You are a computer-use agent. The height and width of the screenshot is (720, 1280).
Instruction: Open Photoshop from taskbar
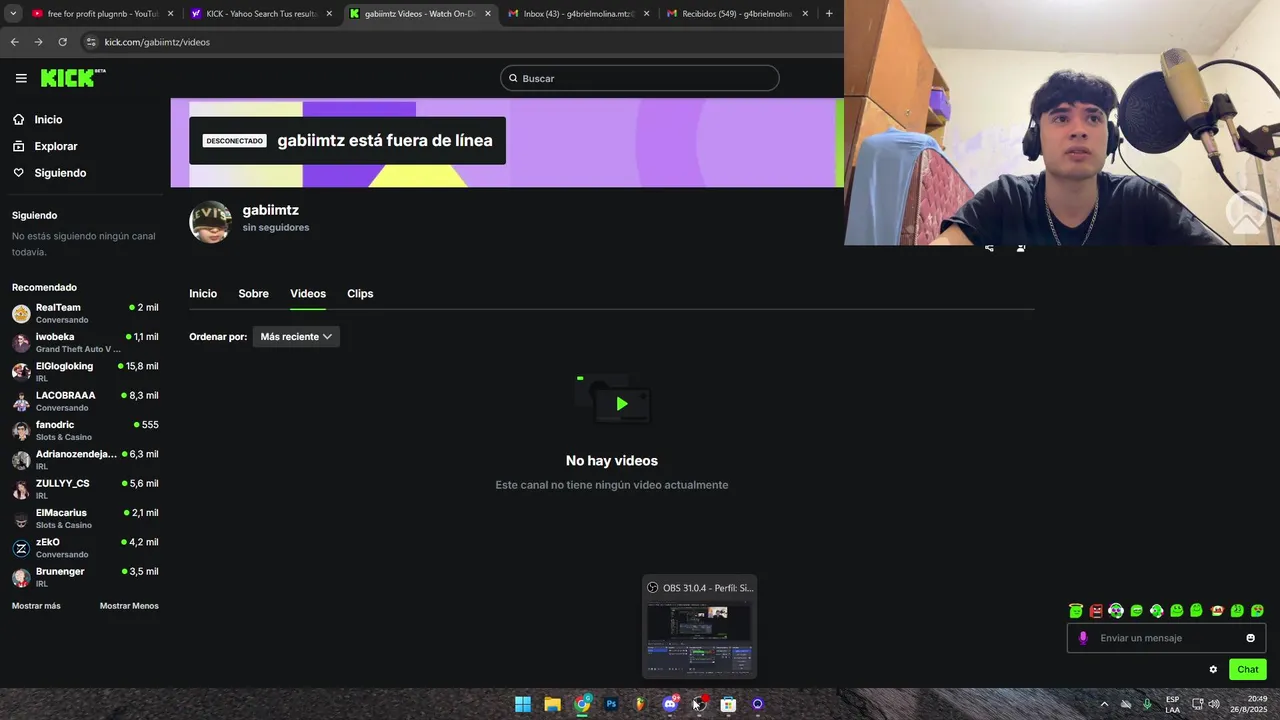[x=611, y=704]
